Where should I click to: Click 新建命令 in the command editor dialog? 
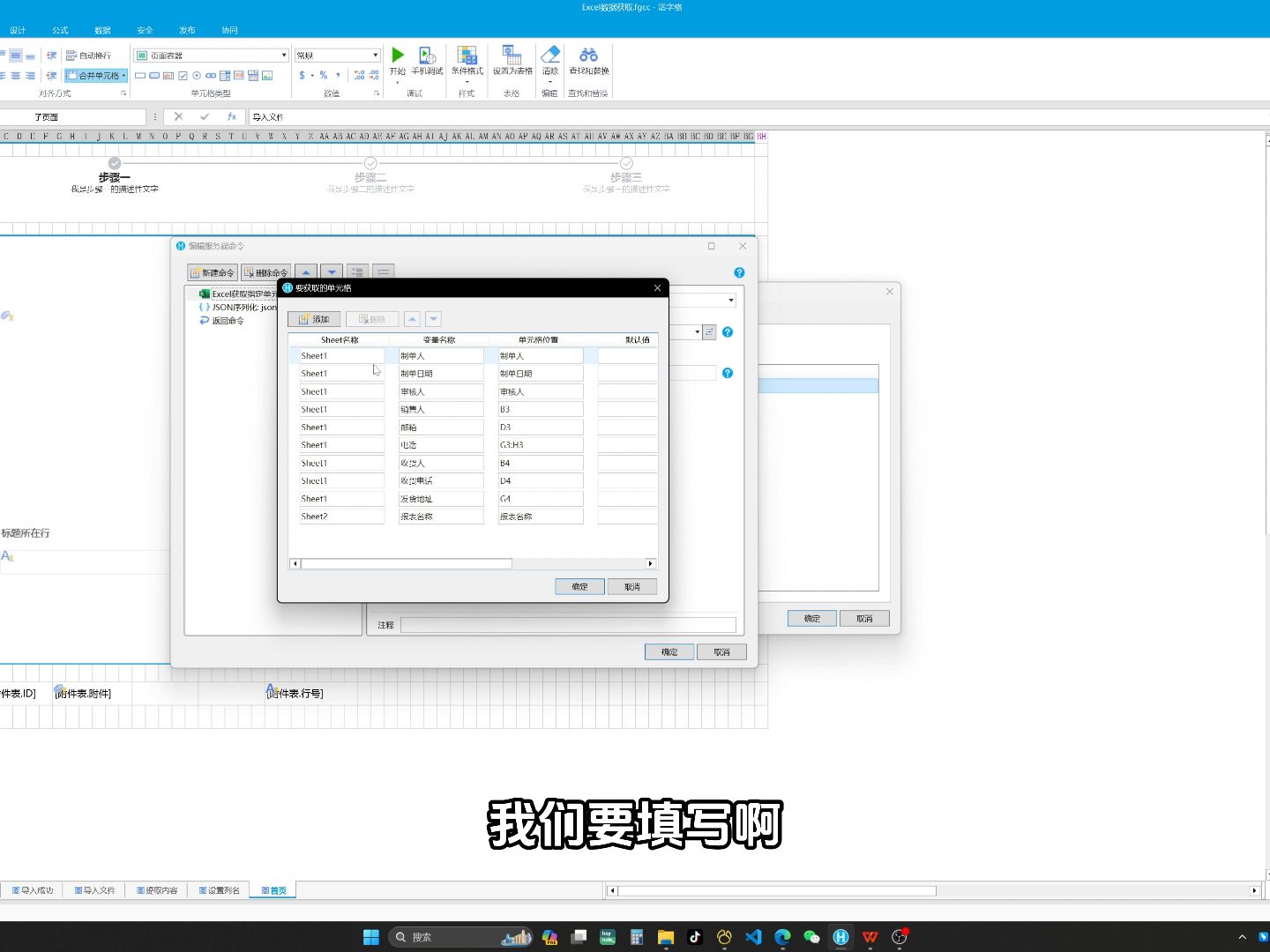pos(212,272)
